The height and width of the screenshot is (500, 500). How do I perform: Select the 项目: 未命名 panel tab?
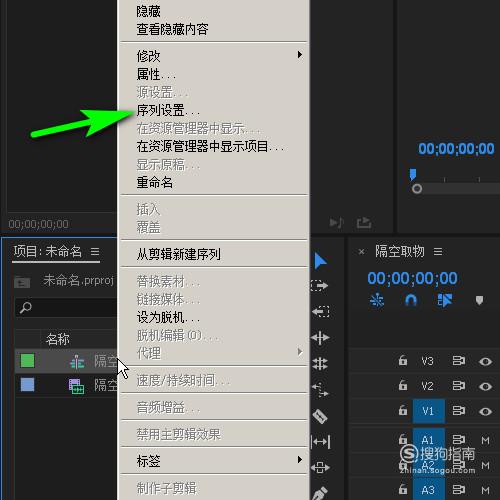(x=48, y=251)
